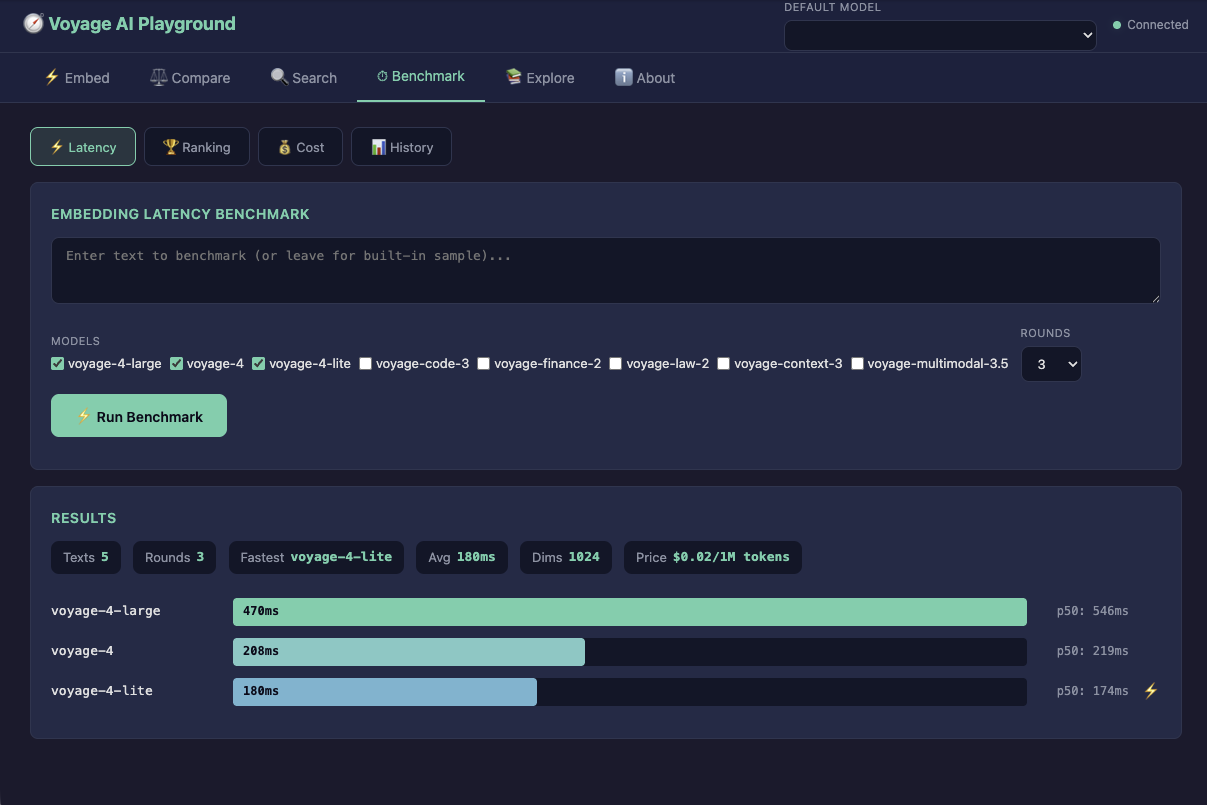The image size is (1207, 805).
Task: Click the info icon on About tab
Action: 623,77
